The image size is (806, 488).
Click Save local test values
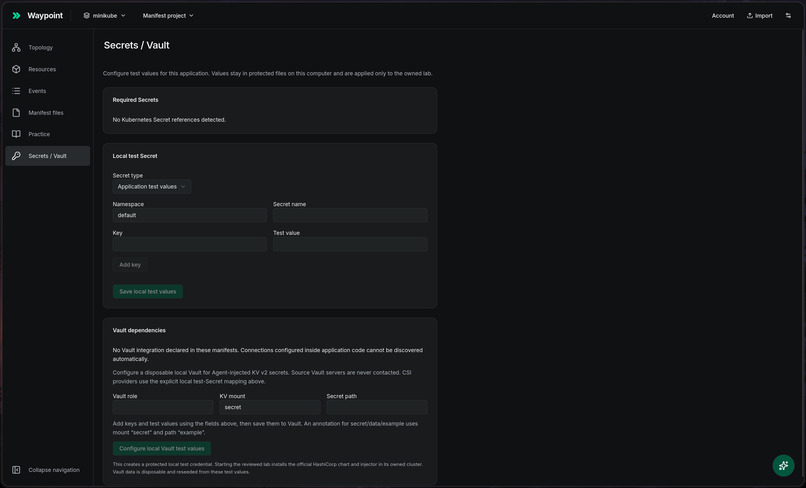[148, 291]
